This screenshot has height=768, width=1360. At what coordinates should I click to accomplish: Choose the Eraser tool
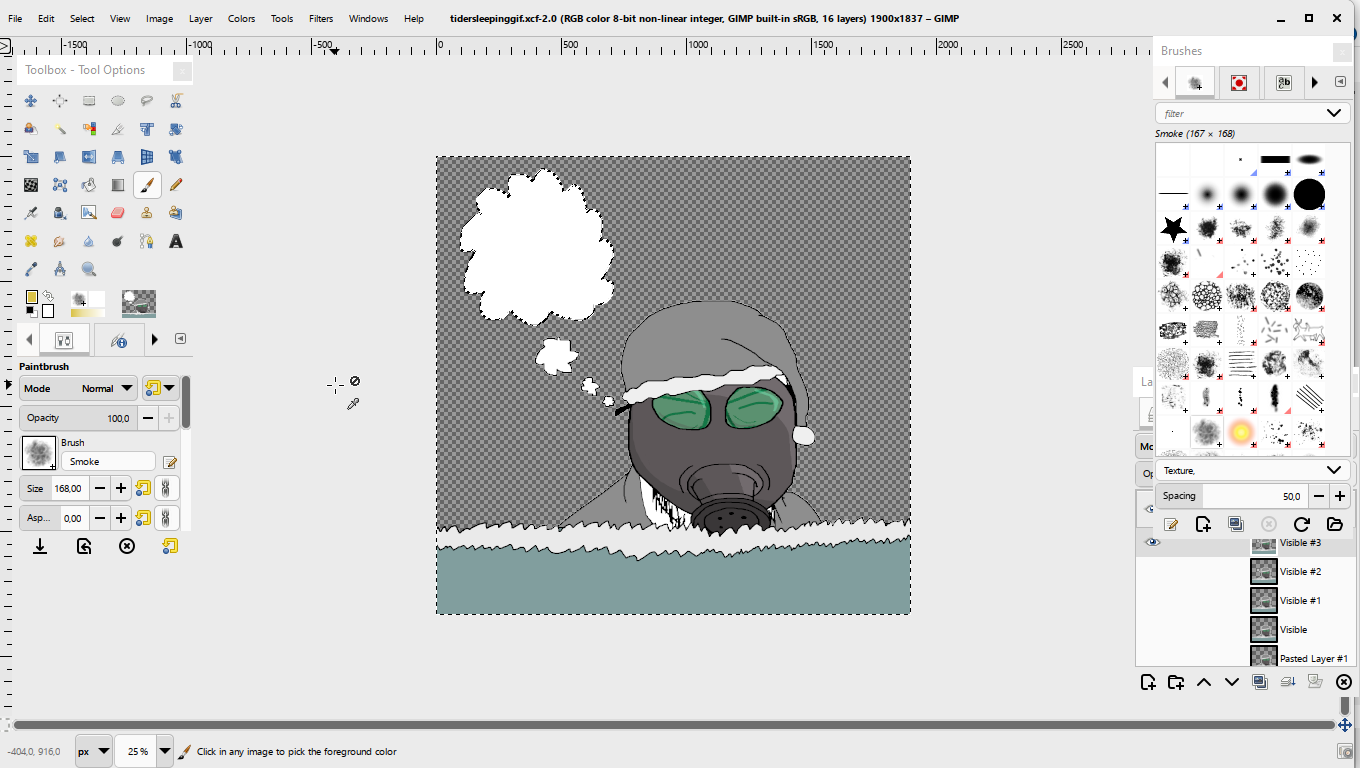(118, 213)
